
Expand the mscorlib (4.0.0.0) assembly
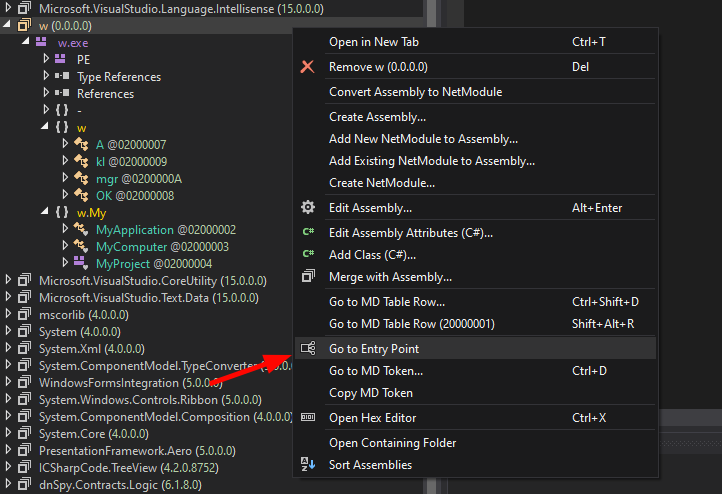[x=8, y=314]
